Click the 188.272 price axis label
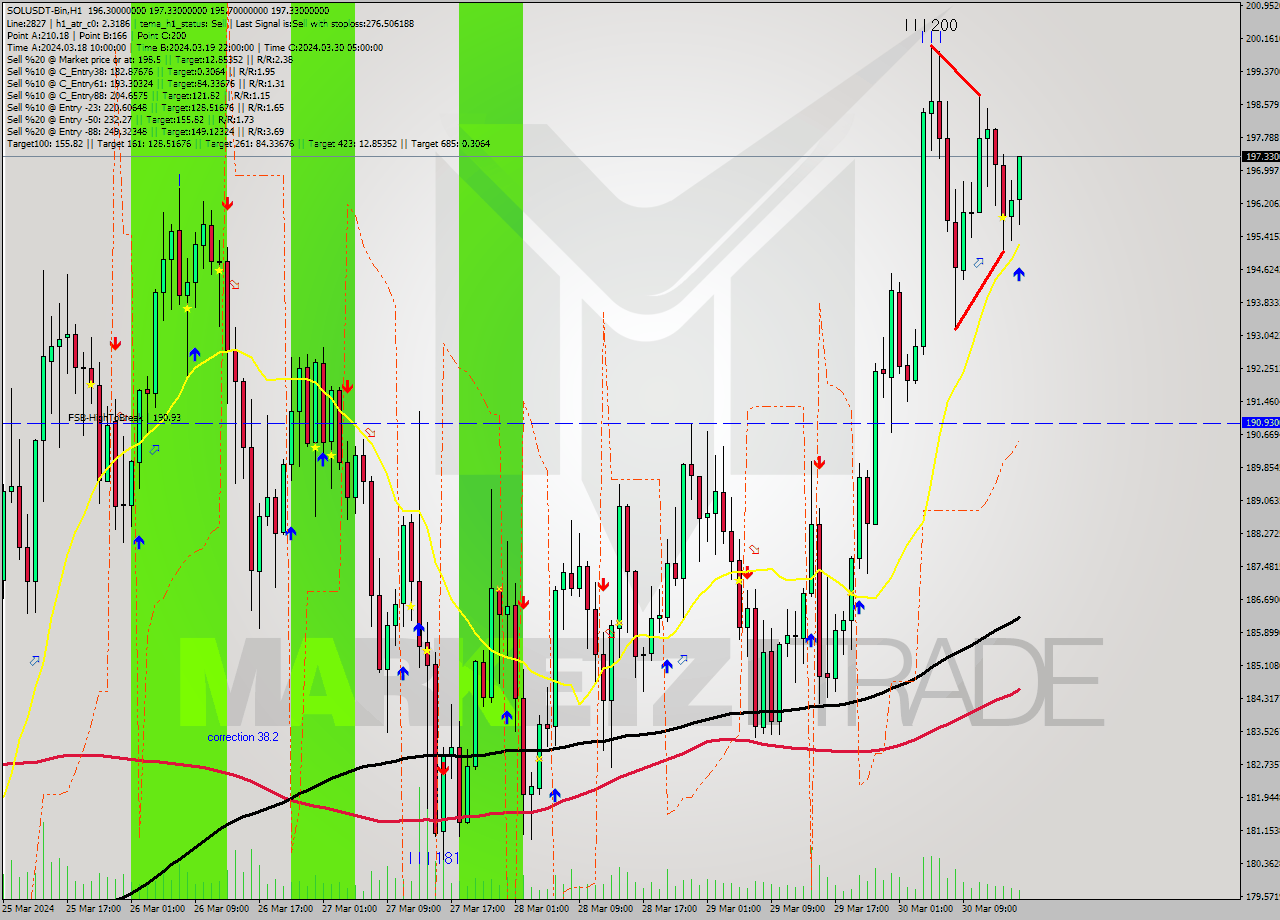Image resolution: width=1280 pixels, height=920 pixels. coord(1261,533)
